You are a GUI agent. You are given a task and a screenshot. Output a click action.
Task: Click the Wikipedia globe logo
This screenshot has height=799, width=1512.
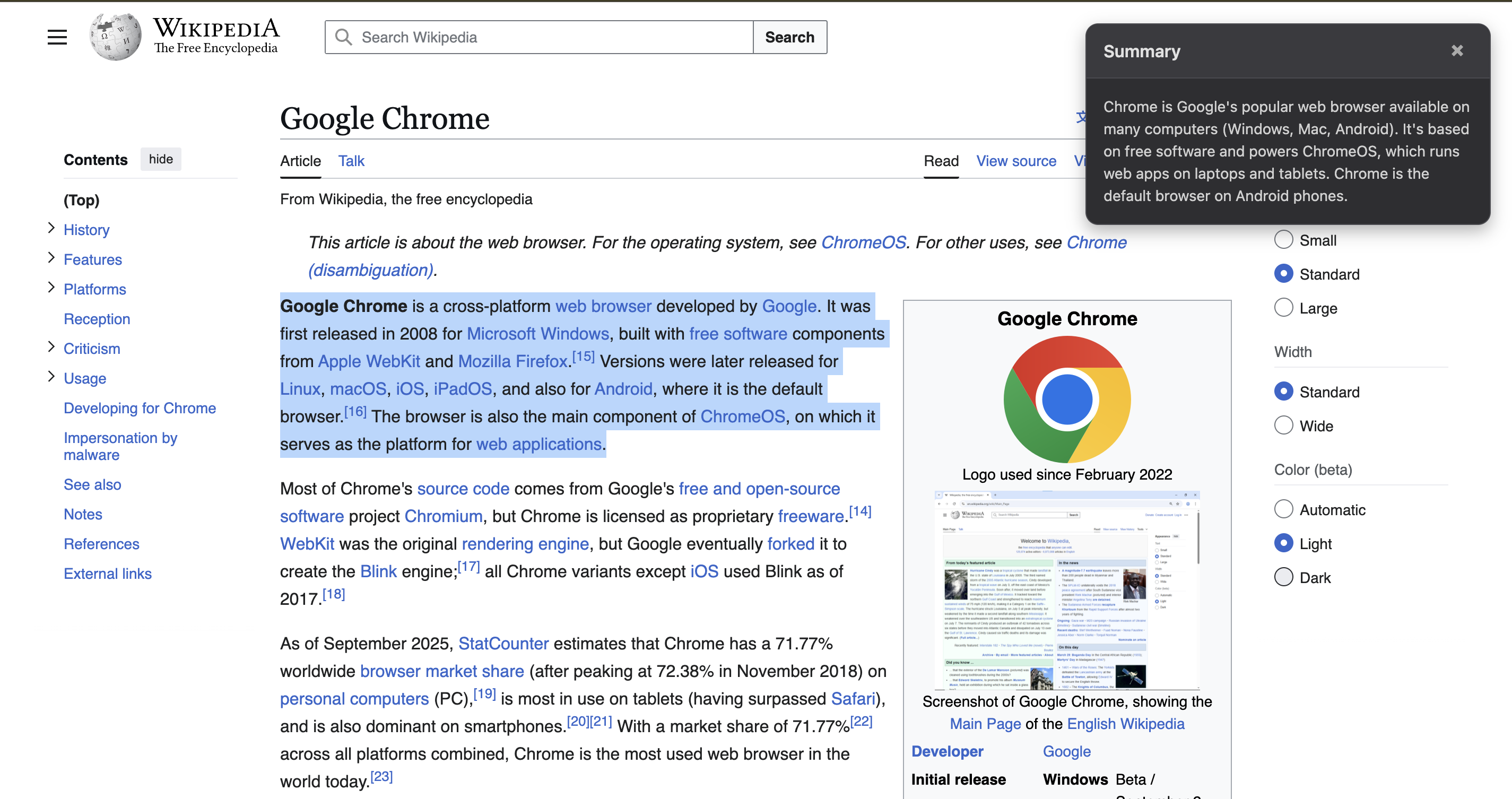(116, 37)
